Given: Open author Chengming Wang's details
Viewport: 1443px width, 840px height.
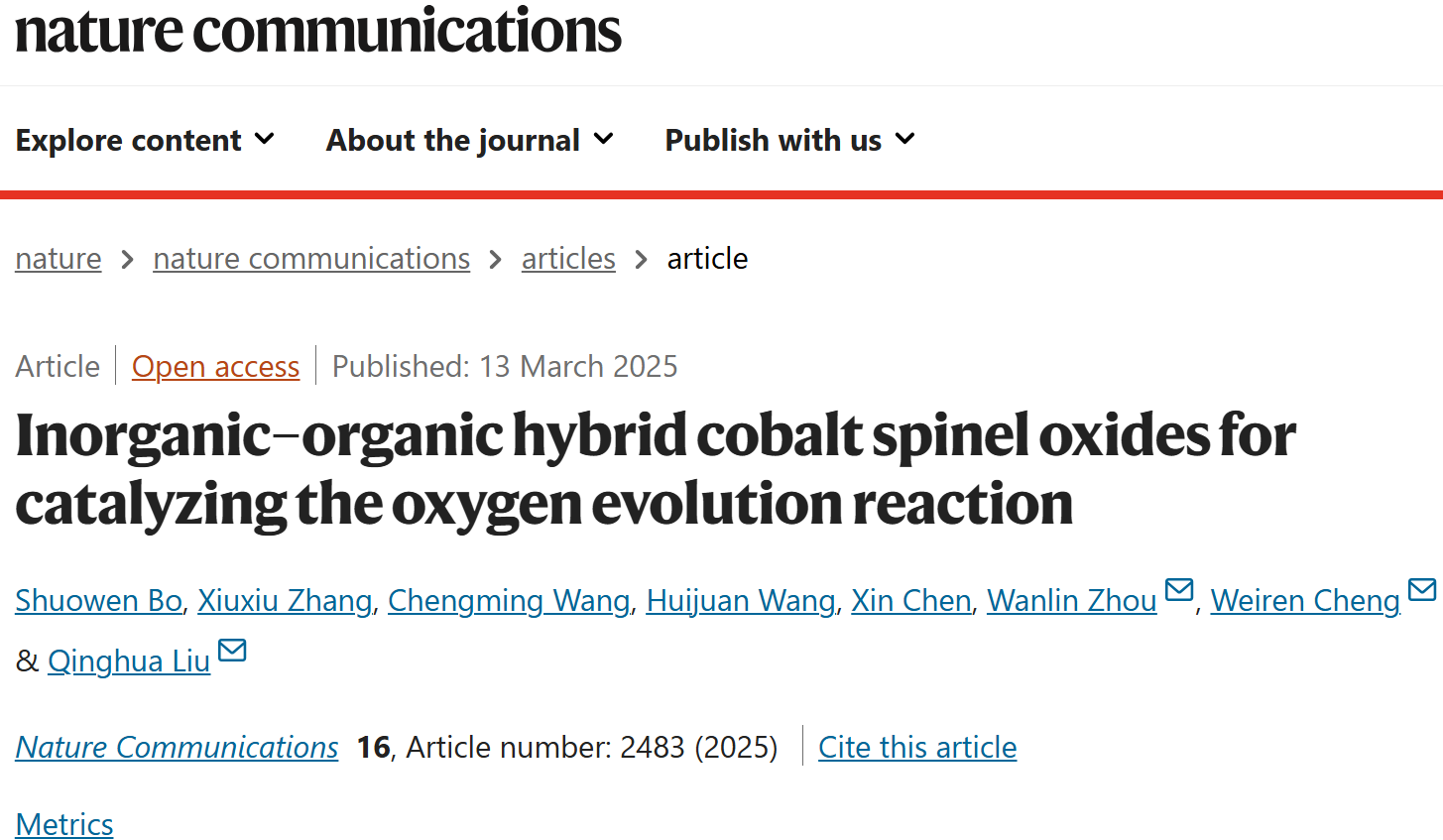Looking at the screenshot, I should coord(509,601).
